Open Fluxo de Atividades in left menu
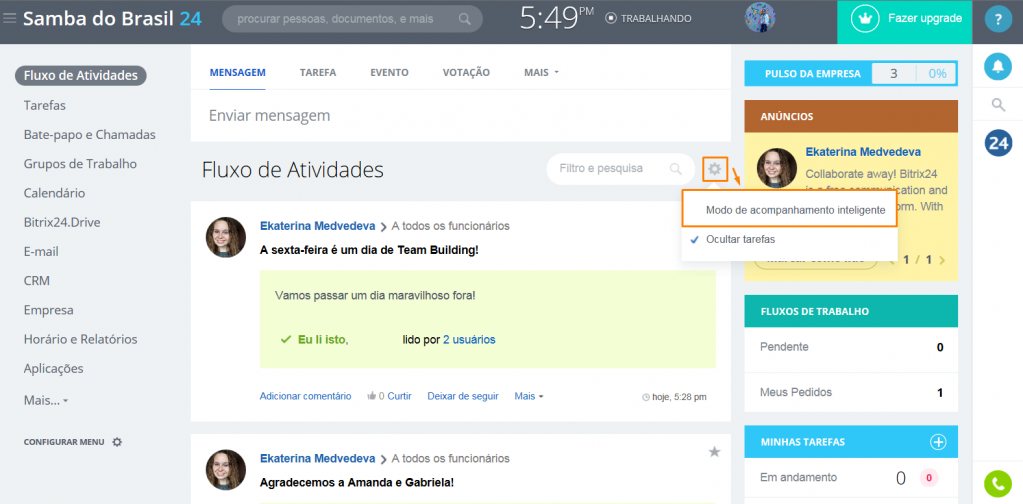The width and height of the screenshot is (1023, 504). click(x=81, y=76)
